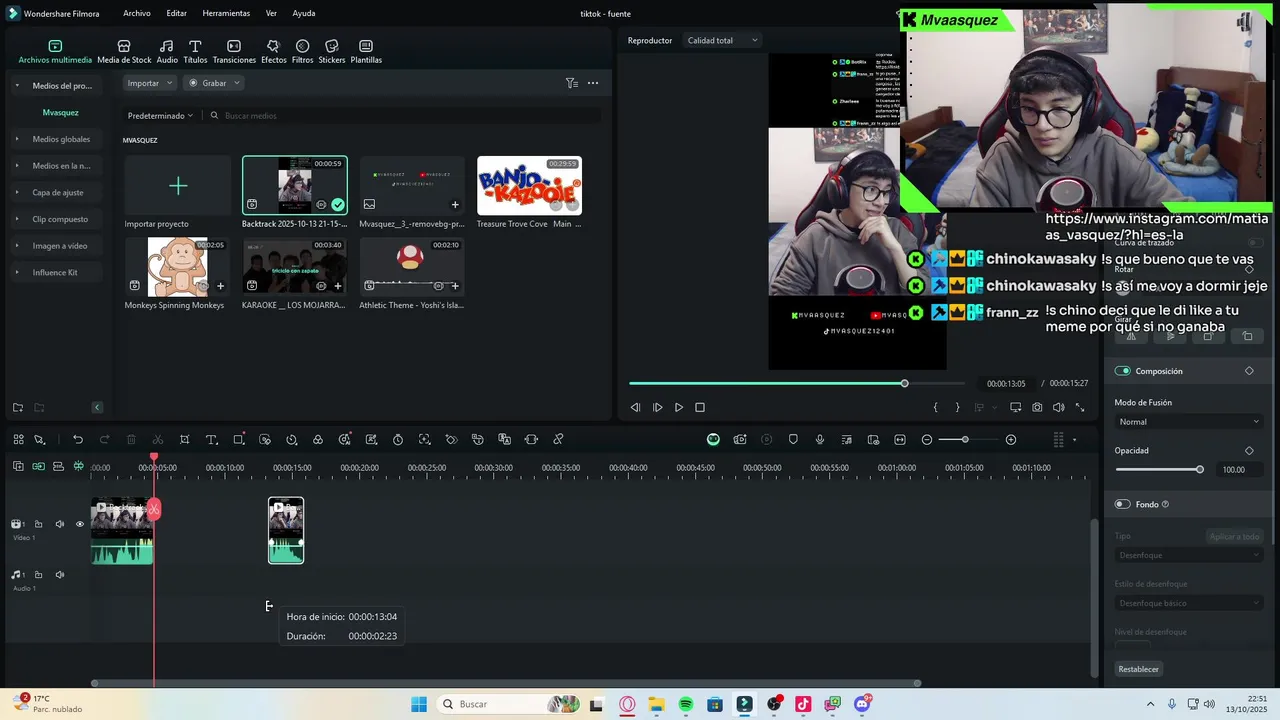Open the Filtros tab

[x=302, y=52]
